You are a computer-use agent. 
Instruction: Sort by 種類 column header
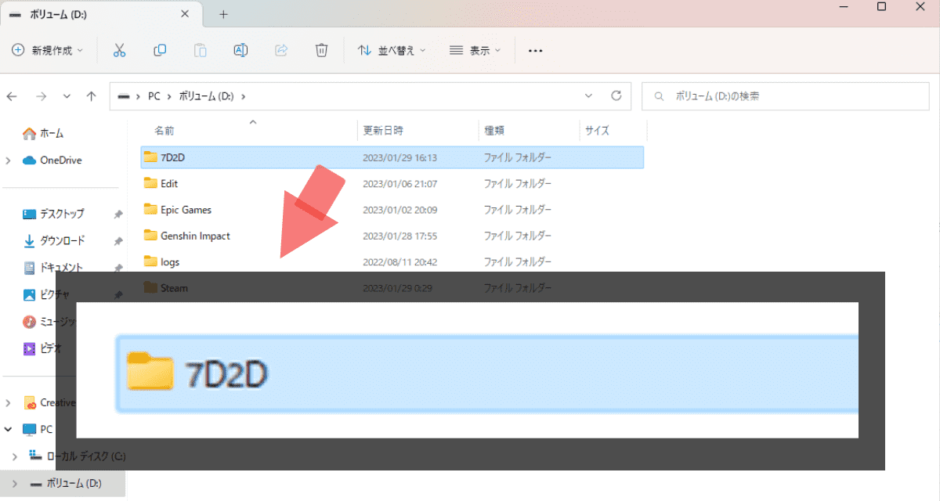tap(495, 131)
